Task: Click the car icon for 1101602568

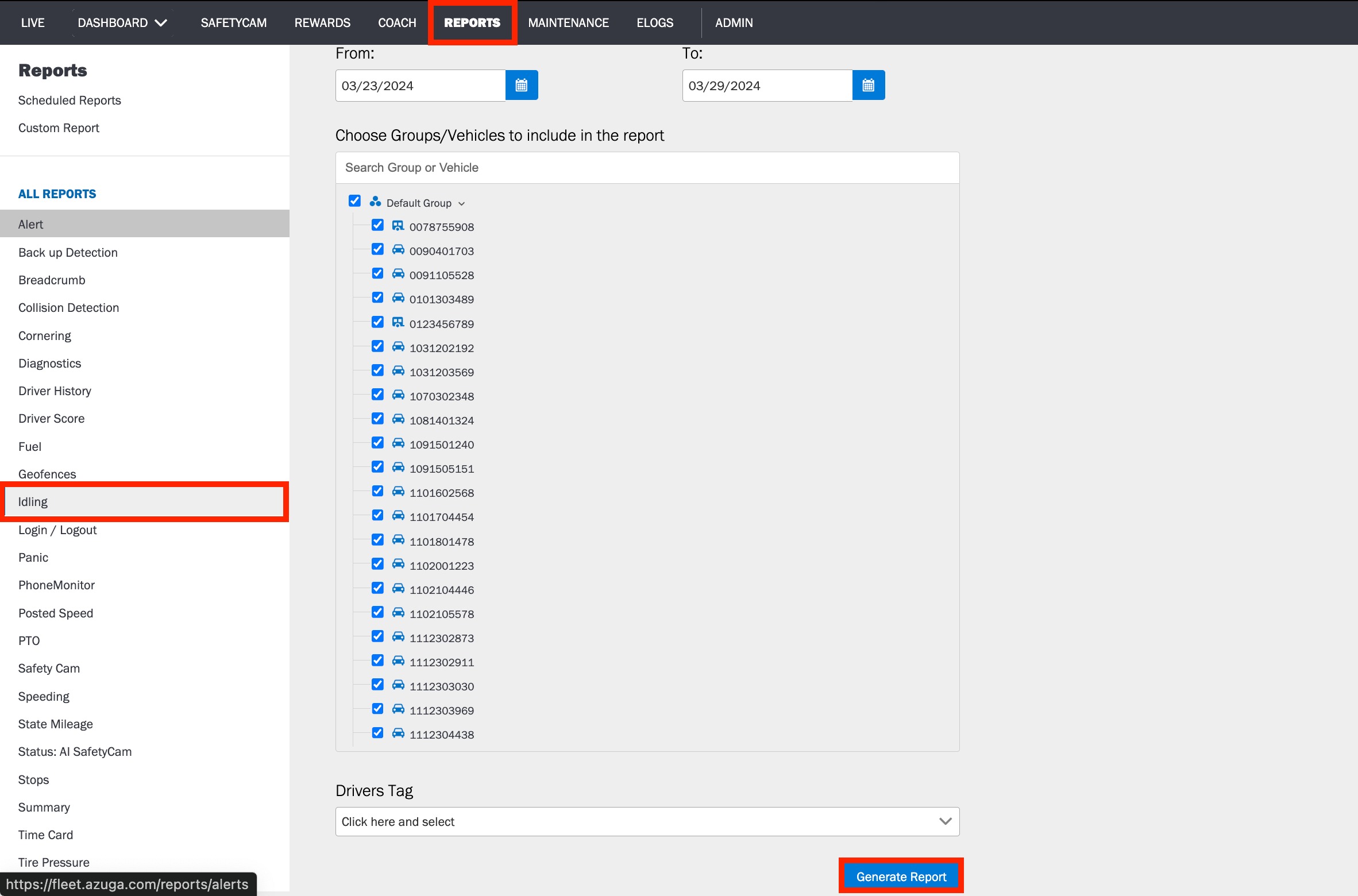Action: coord(398,492)
